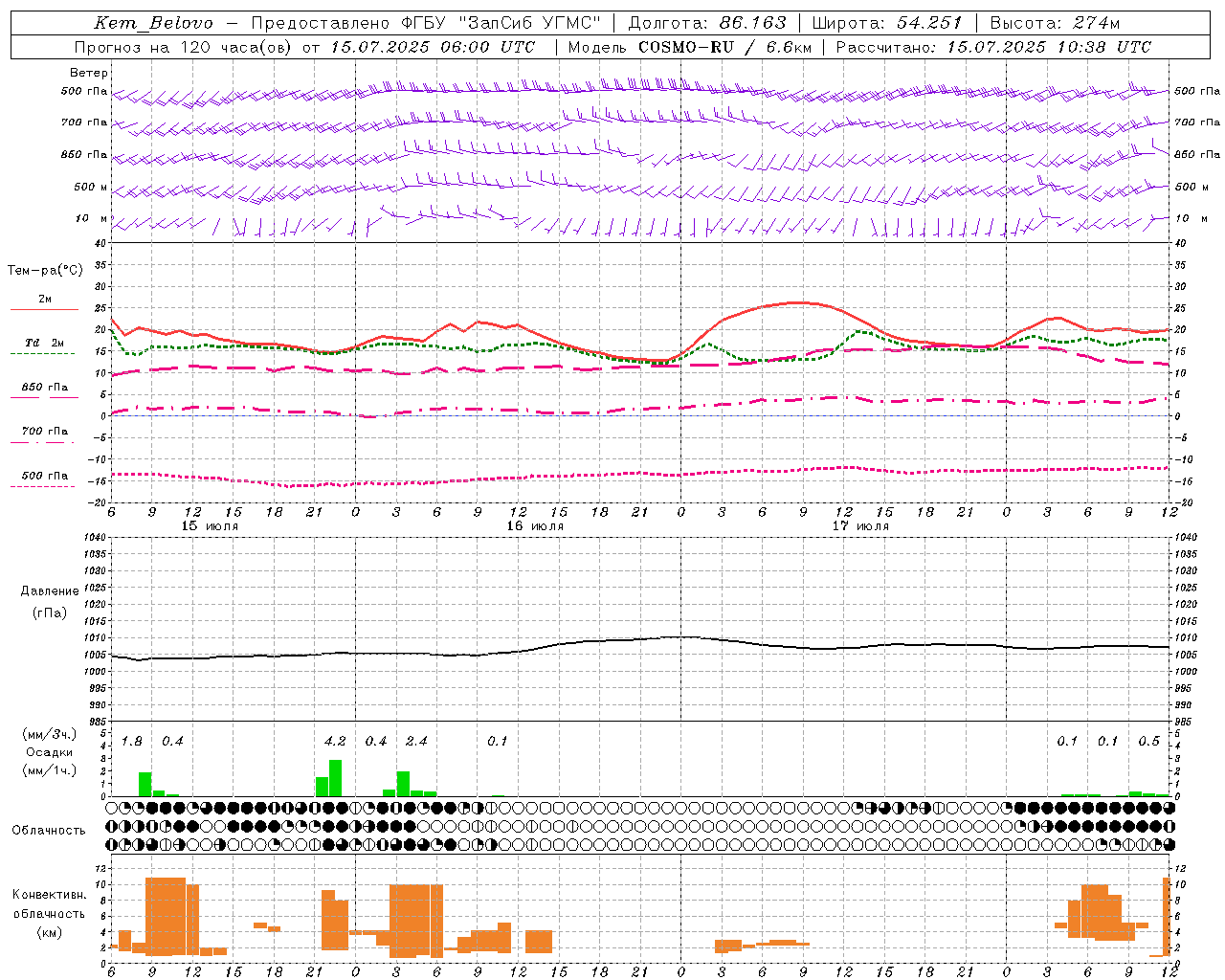Click the Конвективн. облачность label
This screenshot has width=1225, height=980.
49,904
